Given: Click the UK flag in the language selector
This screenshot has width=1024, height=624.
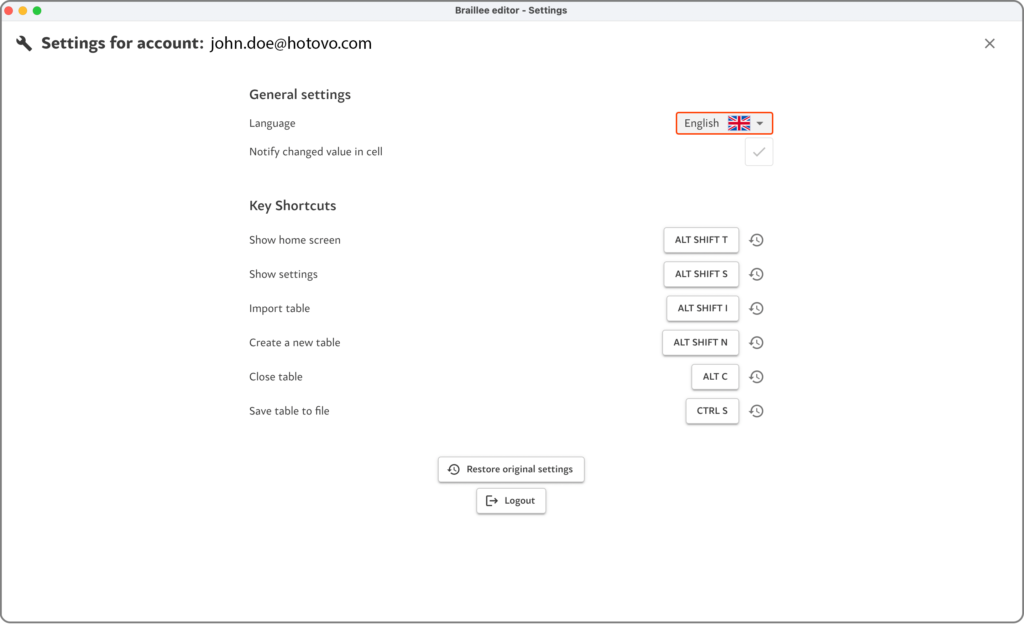Looking at the screenshot, I should [x=739, y=122].
